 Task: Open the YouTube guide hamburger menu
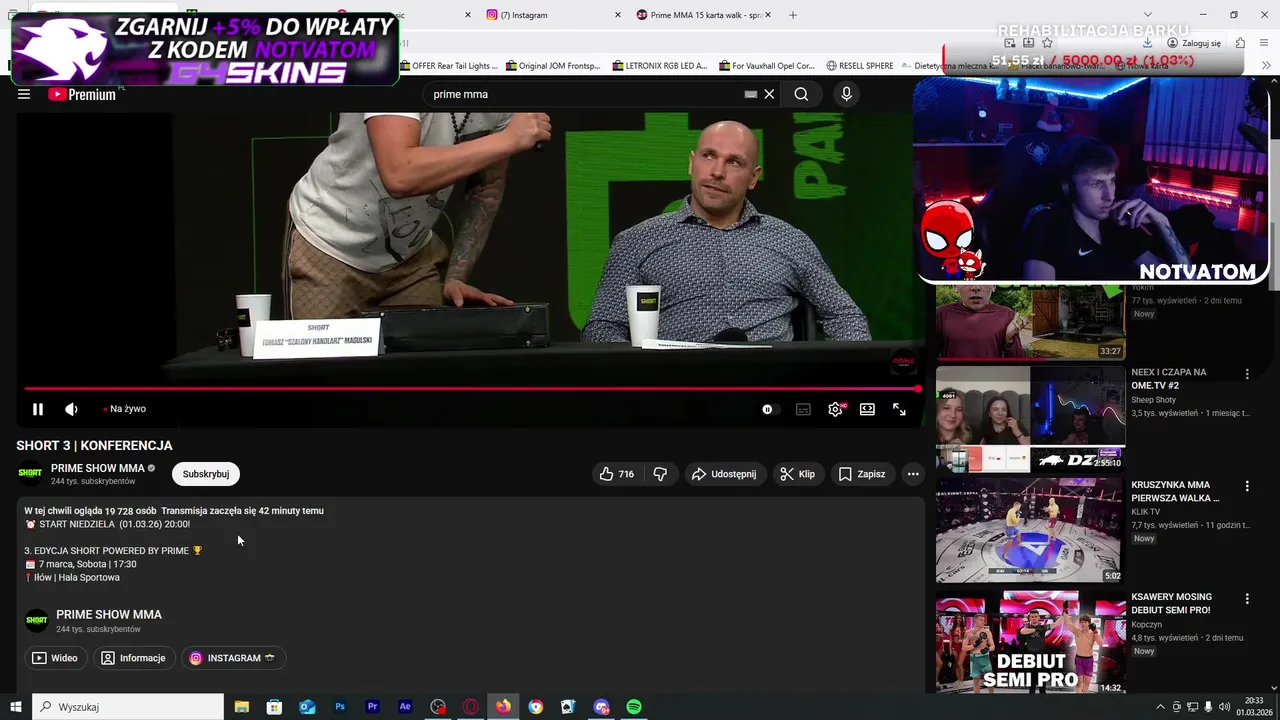pyautogui.click(x=24, y=94)
